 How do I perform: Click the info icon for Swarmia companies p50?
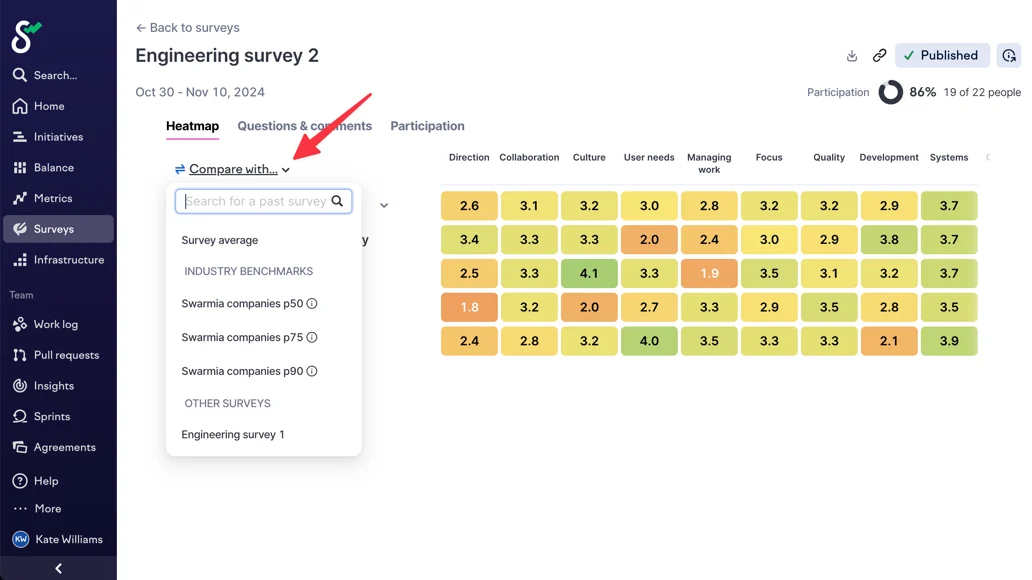point(312,304)
